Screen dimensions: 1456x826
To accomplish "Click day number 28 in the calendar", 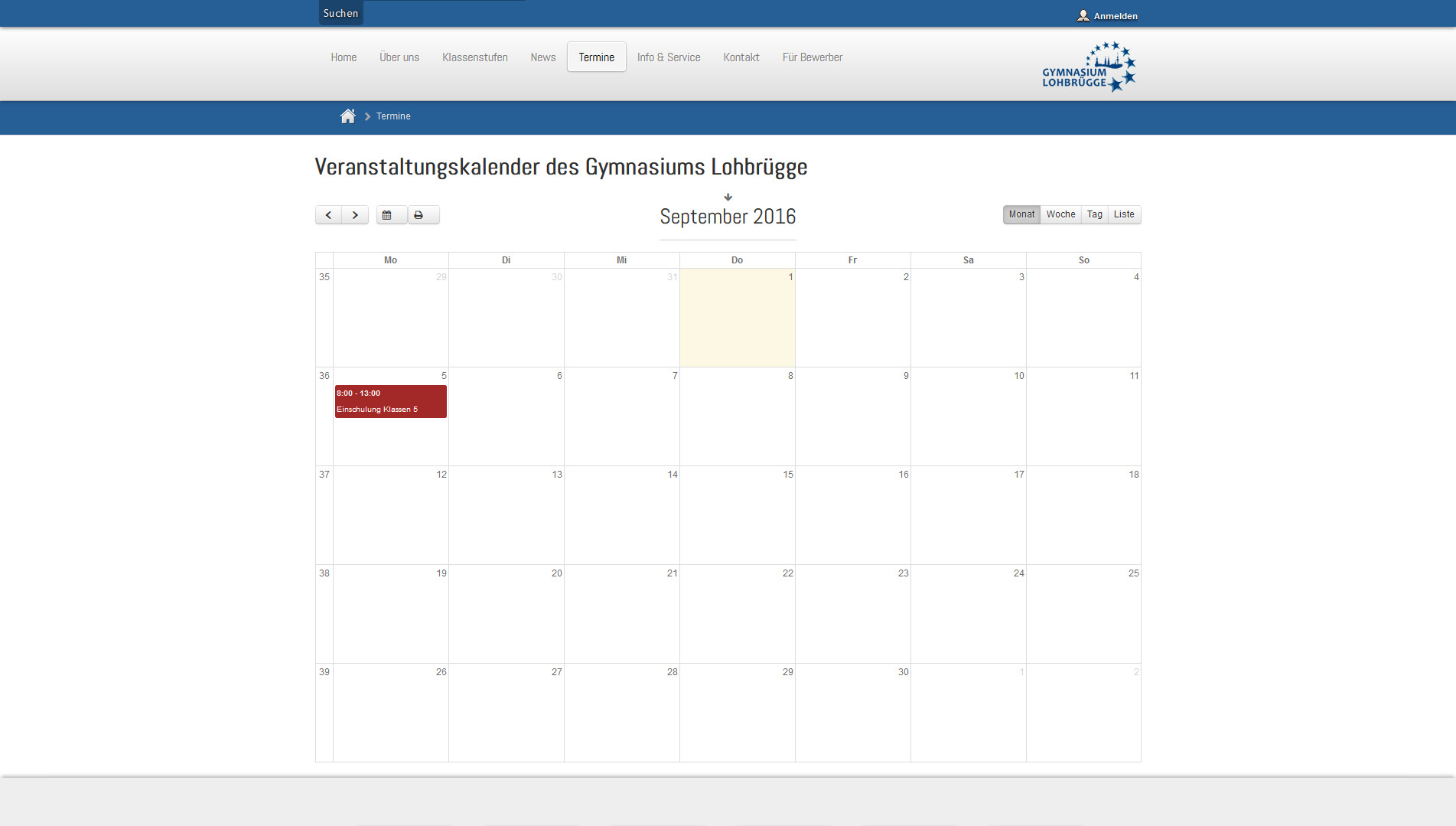I will click(x=673, y=672).
